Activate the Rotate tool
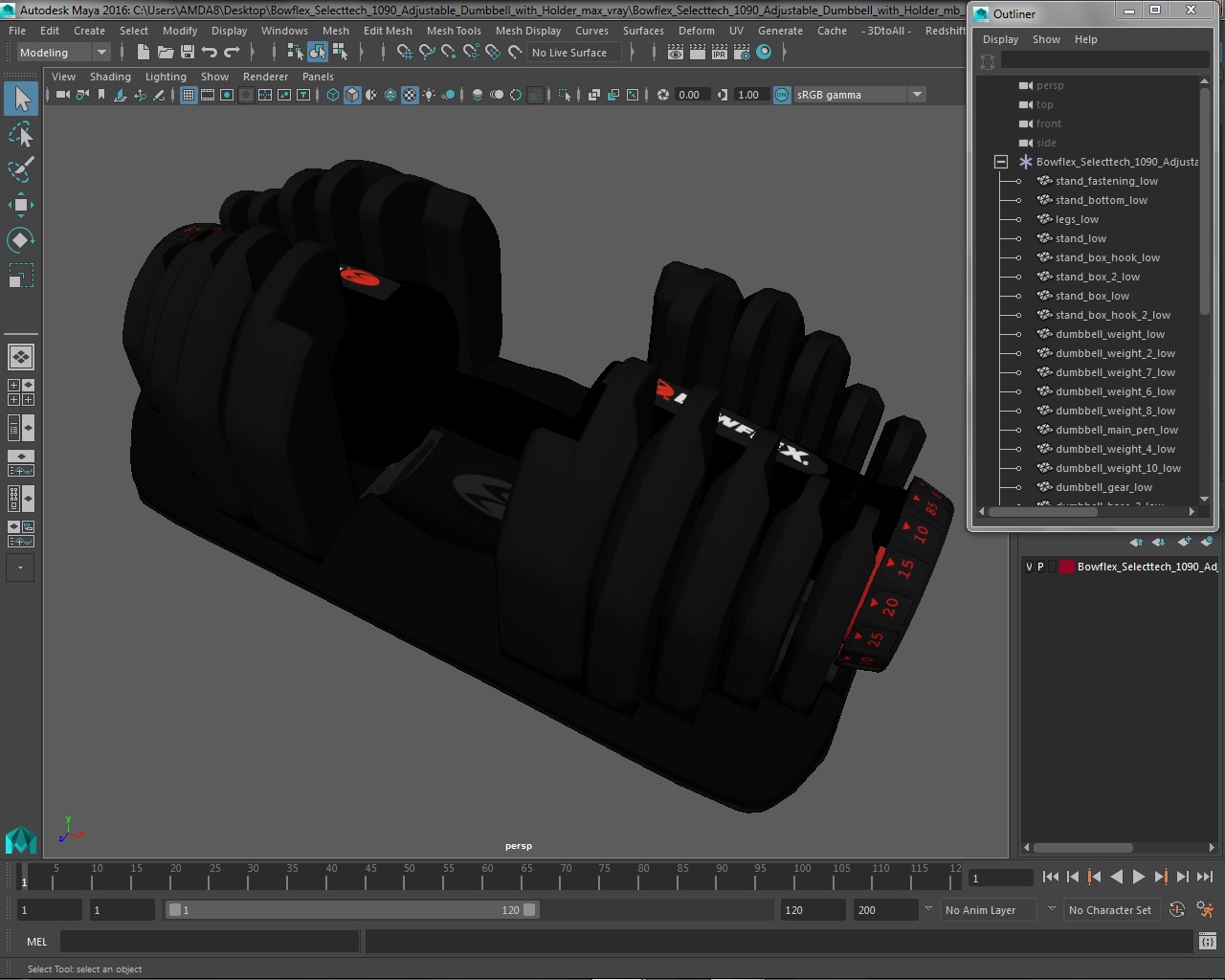The width and height of the screenshot is (1225, 980). pos(21,240)
